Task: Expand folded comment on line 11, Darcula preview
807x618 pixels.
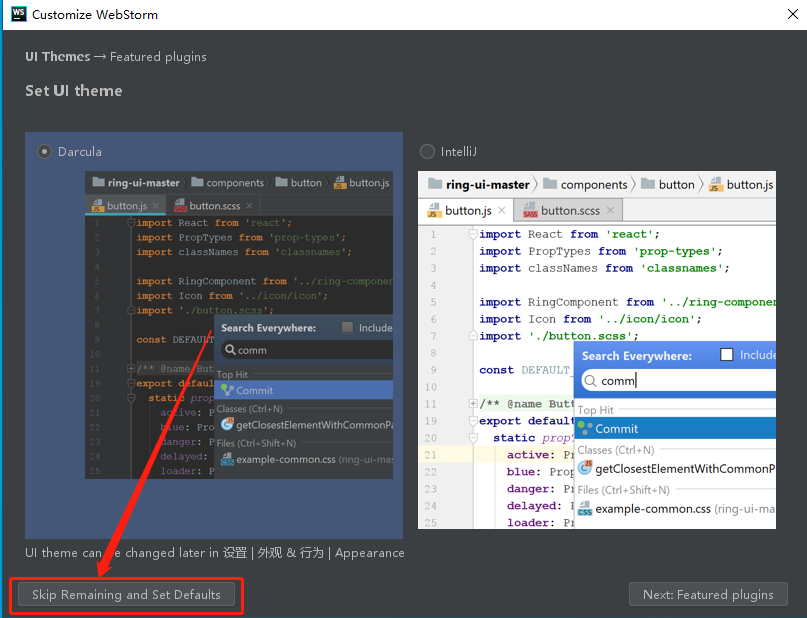Action: [131, 368]
